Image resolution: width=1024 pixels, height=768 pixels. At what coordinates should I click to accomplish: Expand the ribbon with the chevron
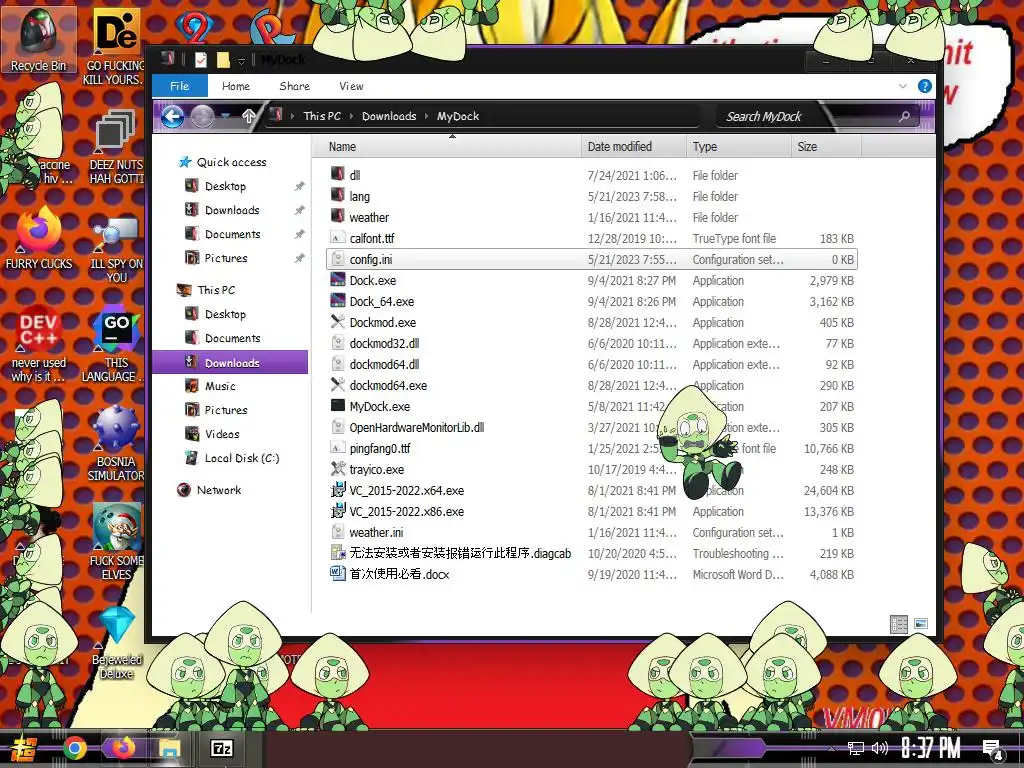[x=903, y=86]
